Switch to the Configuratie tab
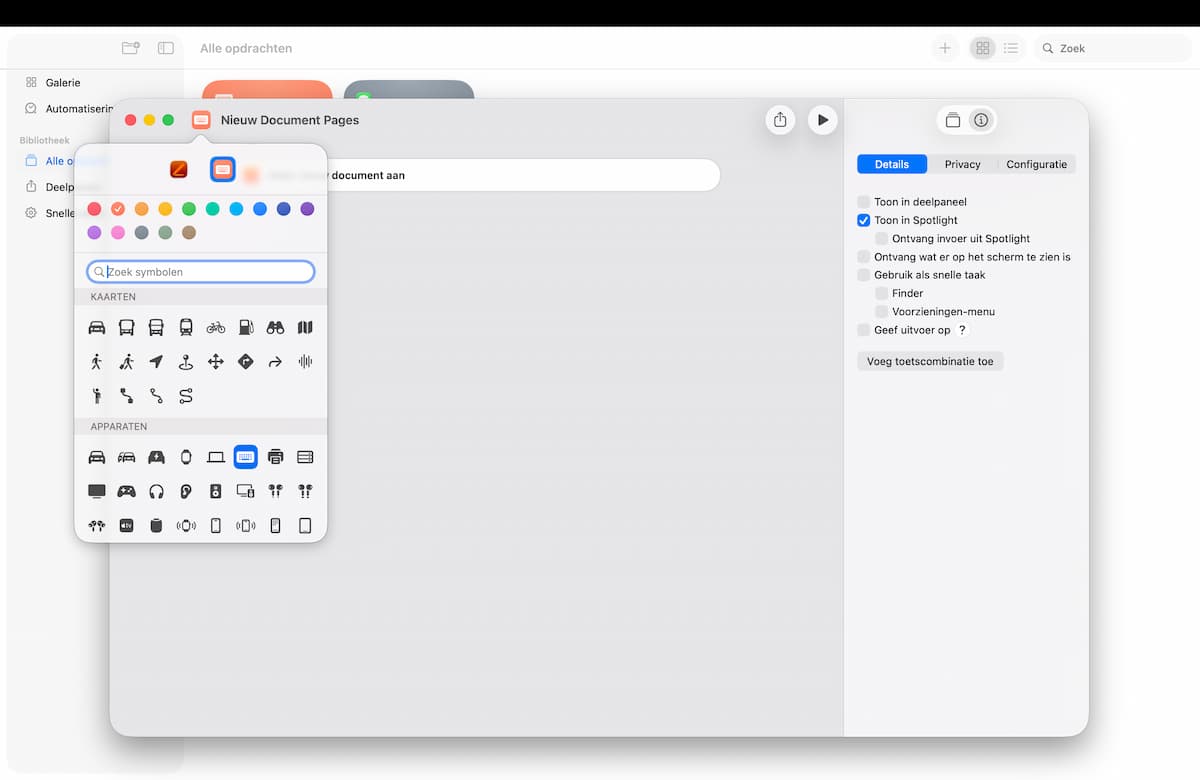 coord(1036,164)
